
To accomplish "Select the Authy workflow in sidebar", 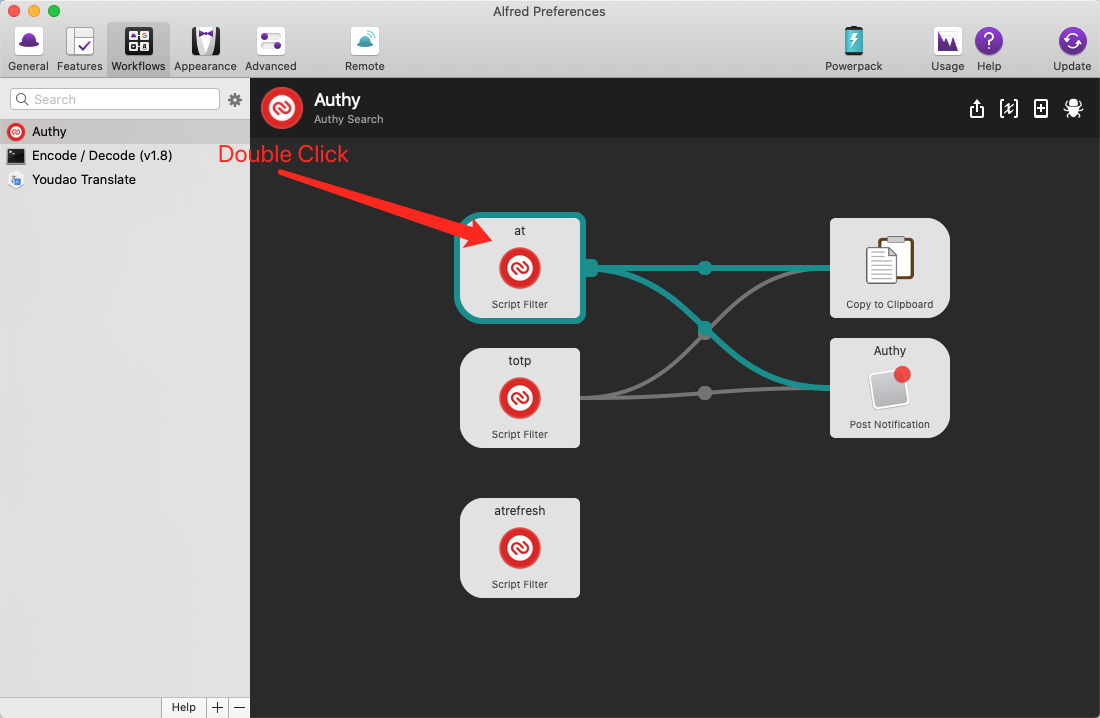I will click(125, 131).
